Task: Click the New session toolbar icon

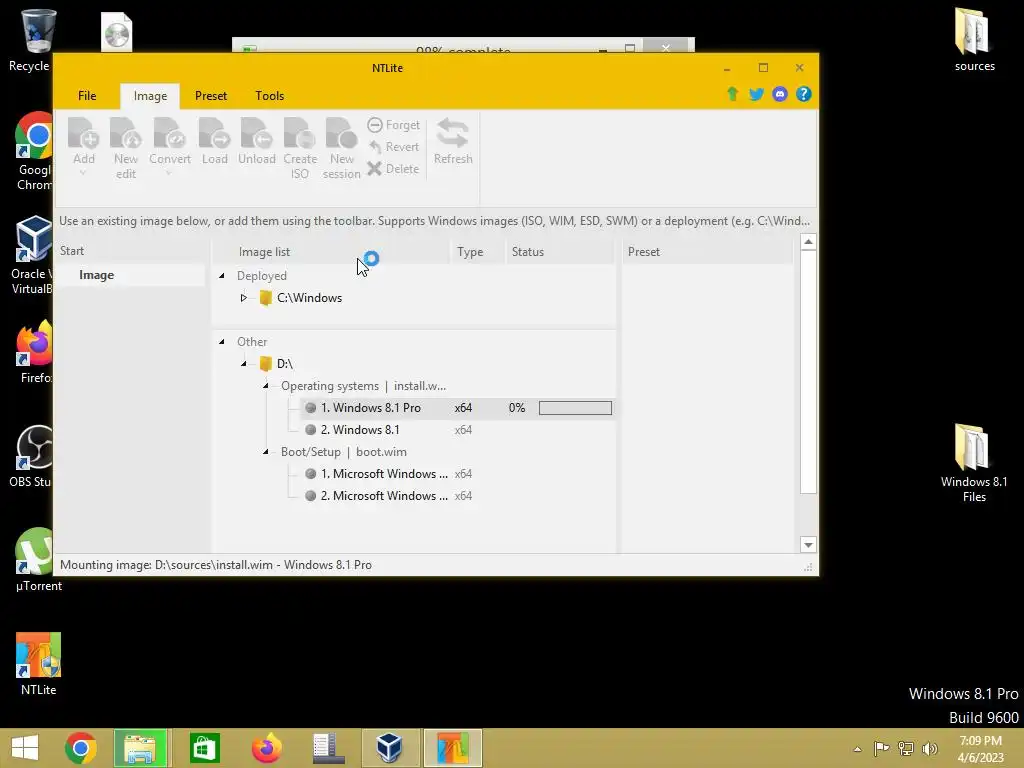Action: pyautogui.click(x=342, y=148)
